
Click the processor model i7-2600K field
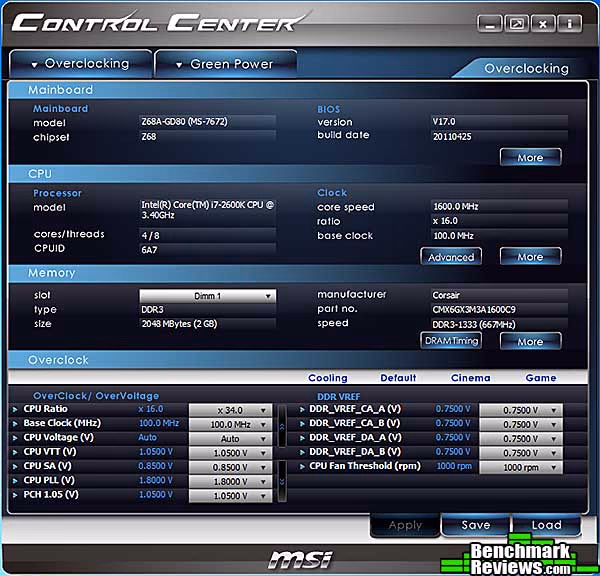(207, 210)
